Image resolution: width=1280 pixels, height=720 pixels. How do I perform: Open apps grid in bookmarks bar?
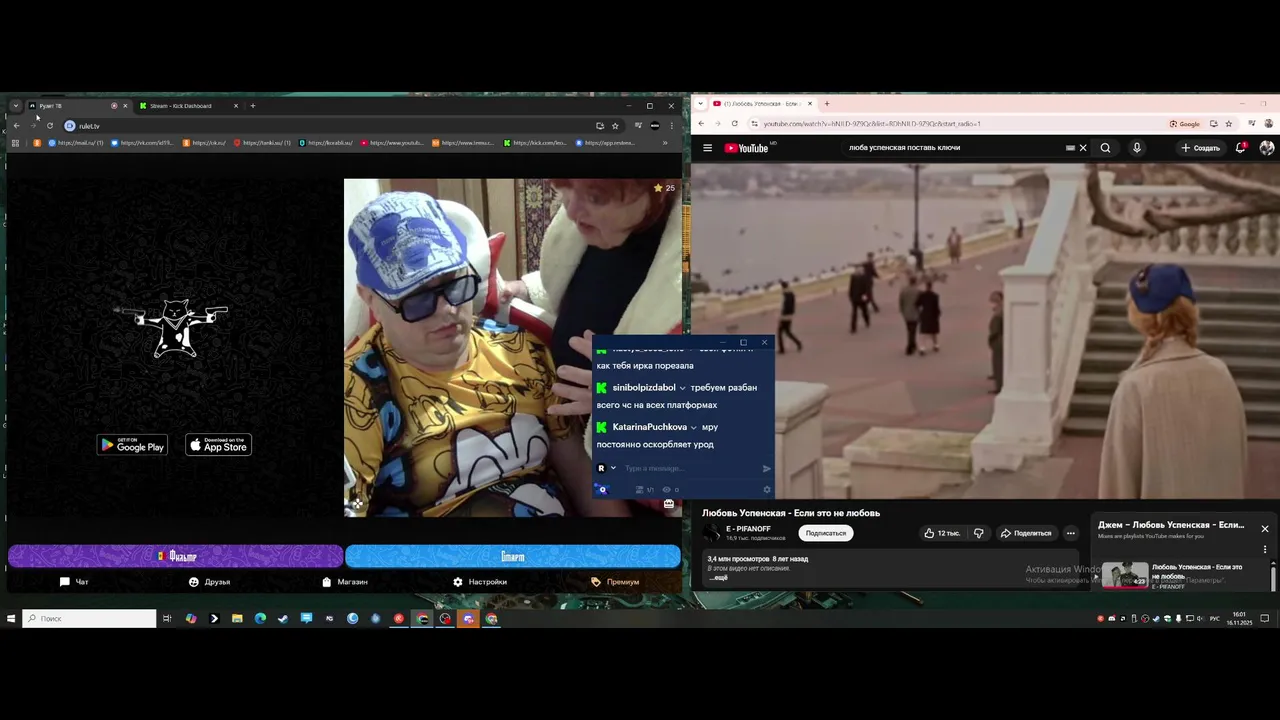click(15, 143)
